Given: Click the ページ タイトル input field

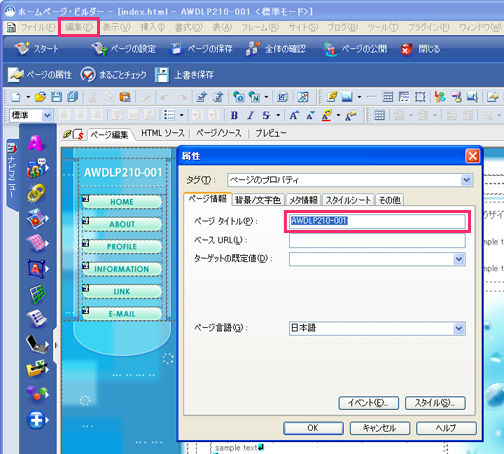Looking at the screenshot, I should tap(377, 221).
